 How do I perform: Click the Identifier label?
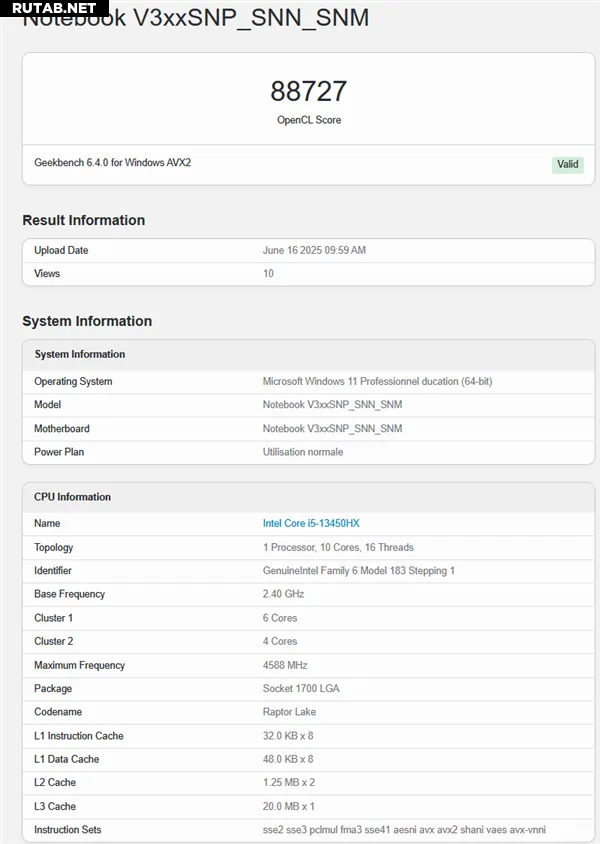53,571
